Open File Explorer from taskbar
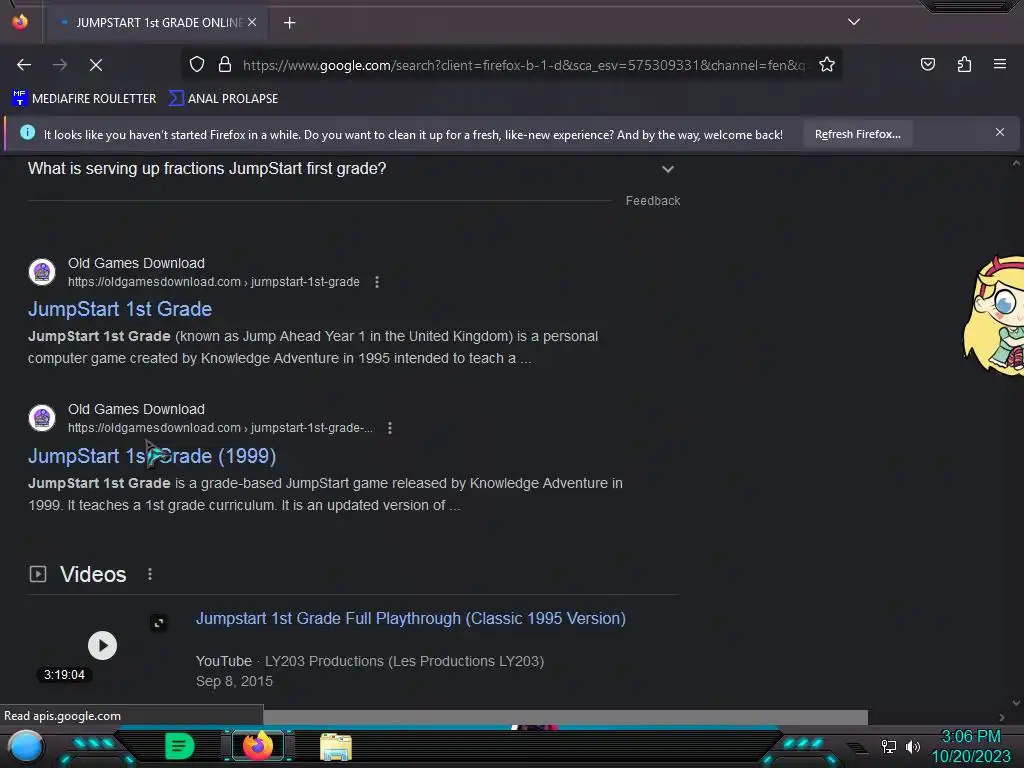Image resolution: width=1024 pixels, height=768 pixels. coord(336,747)
